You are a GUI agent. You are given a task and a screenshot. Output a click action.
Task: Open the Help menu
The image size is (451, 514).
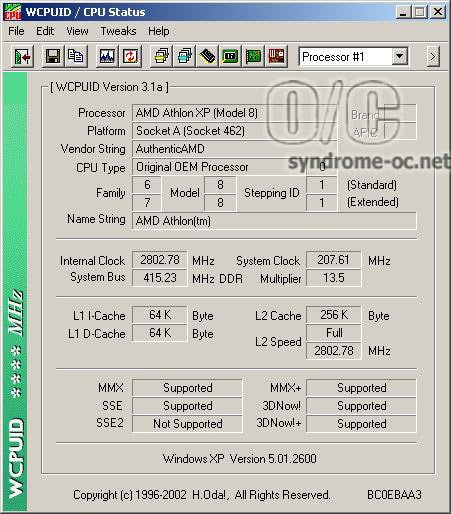coord(159,31)
